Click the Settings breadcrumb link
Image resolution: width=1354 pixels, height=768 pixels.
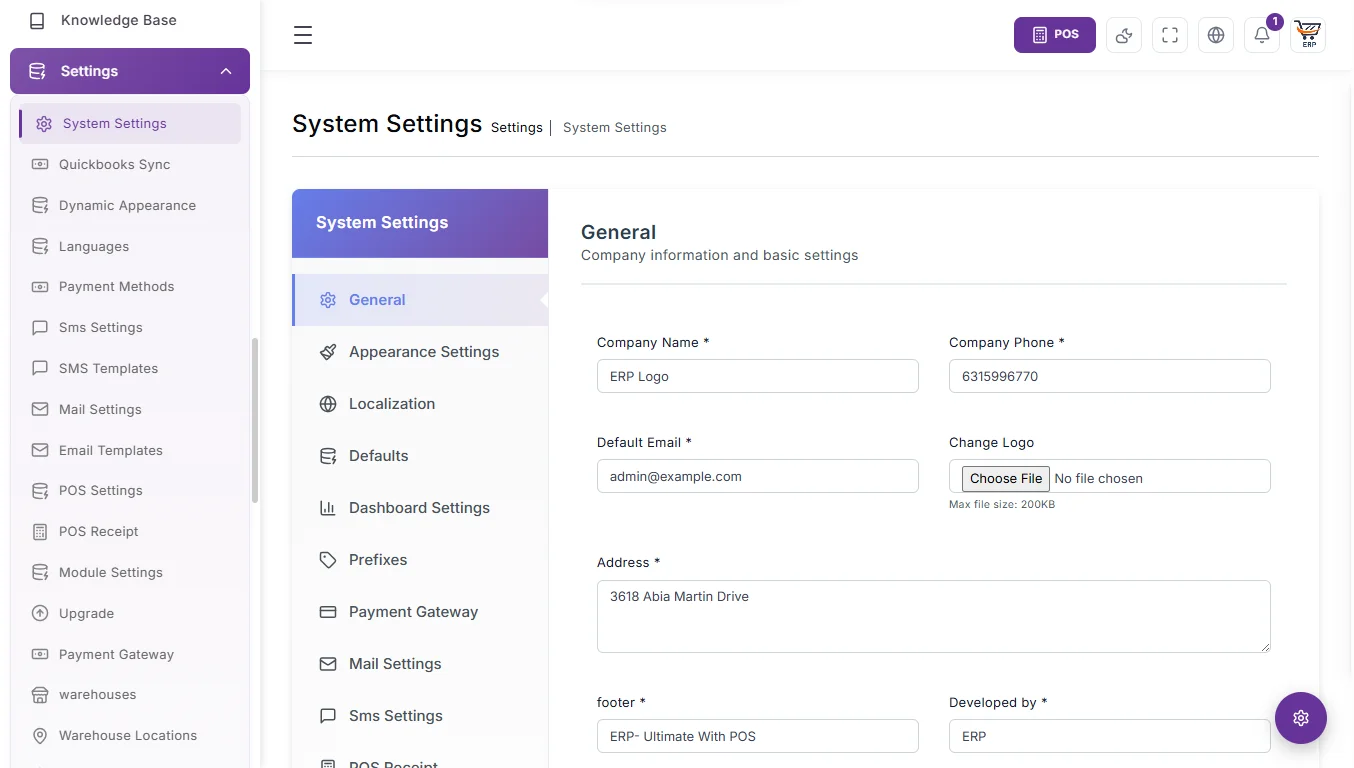coord(517,128)
